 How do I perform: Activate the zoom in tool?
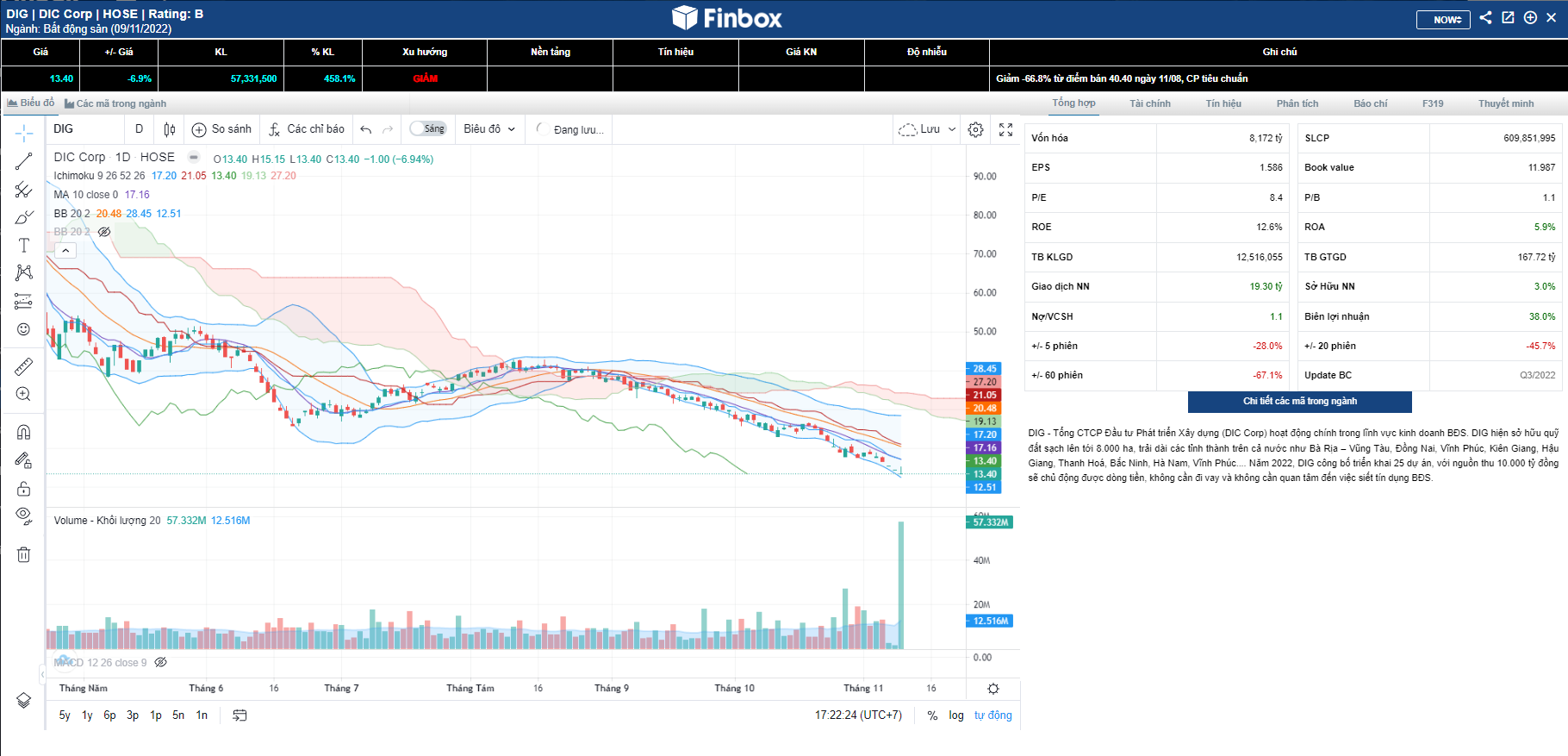coord(24,395)
